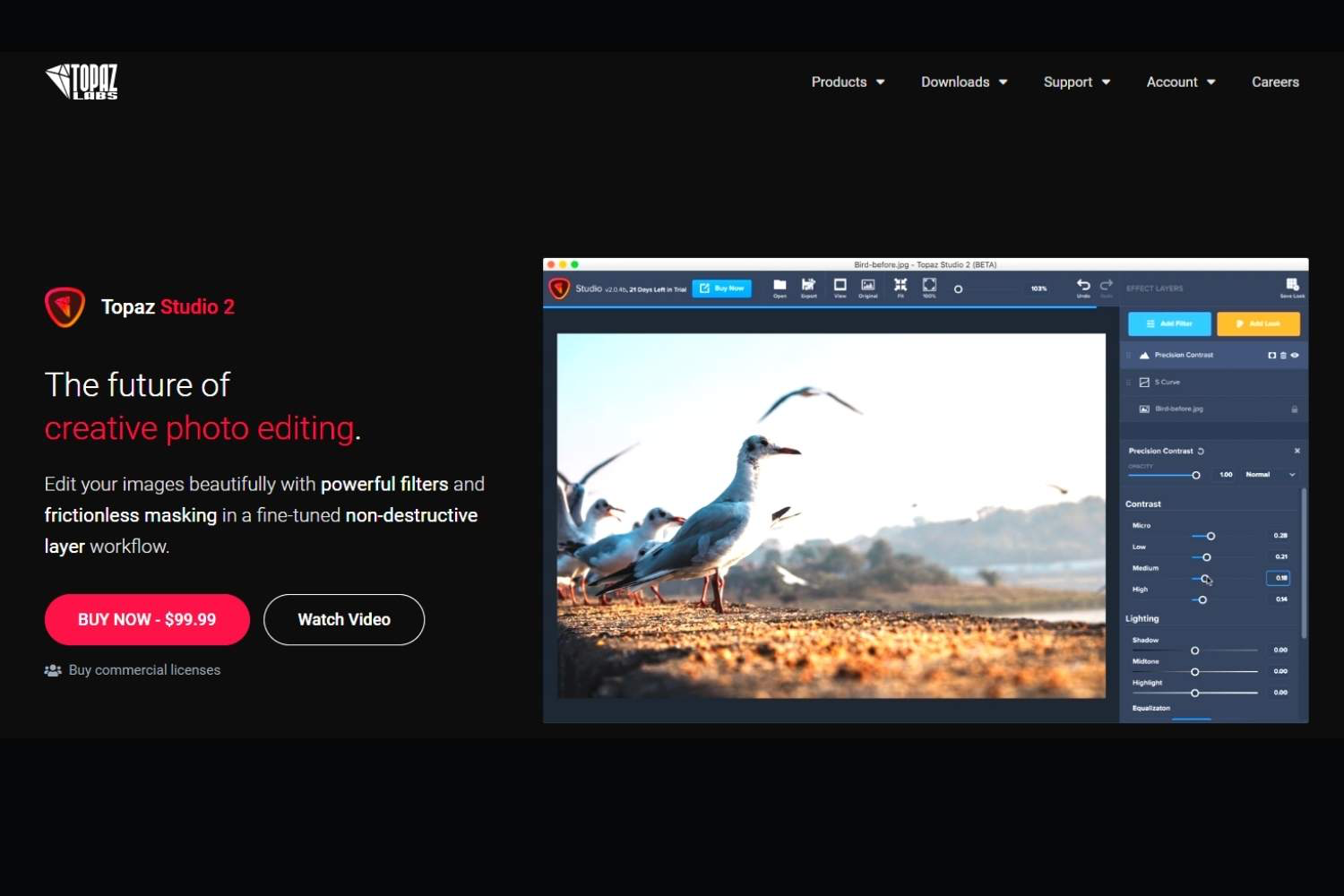The height and width of the screenshot is (896, 1344).
Task: Click the Topaz Studio 2 shield logo
Action: pyautogui.click(x=65, y=306)
